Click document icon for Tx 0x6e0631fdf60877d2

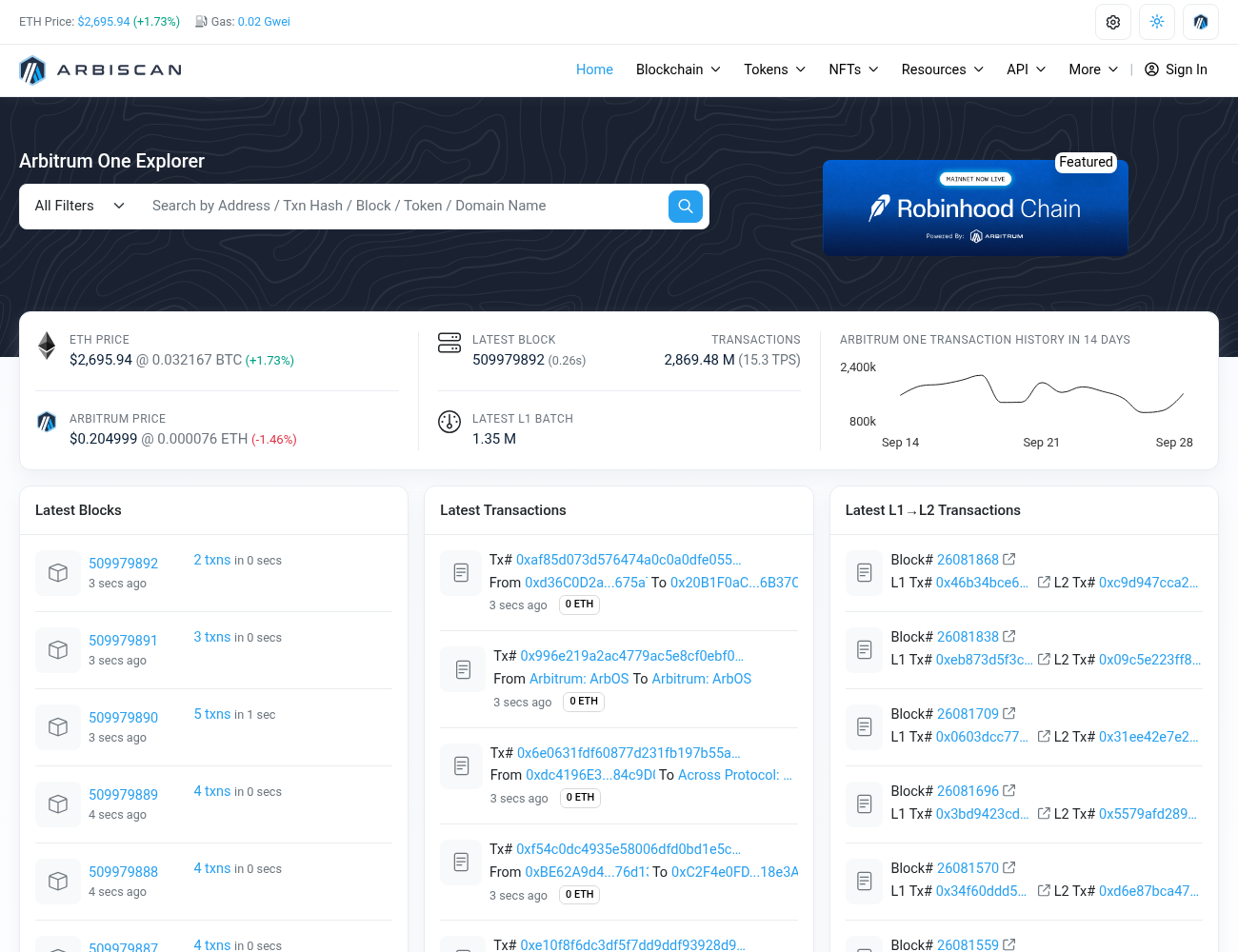(461, 766)
